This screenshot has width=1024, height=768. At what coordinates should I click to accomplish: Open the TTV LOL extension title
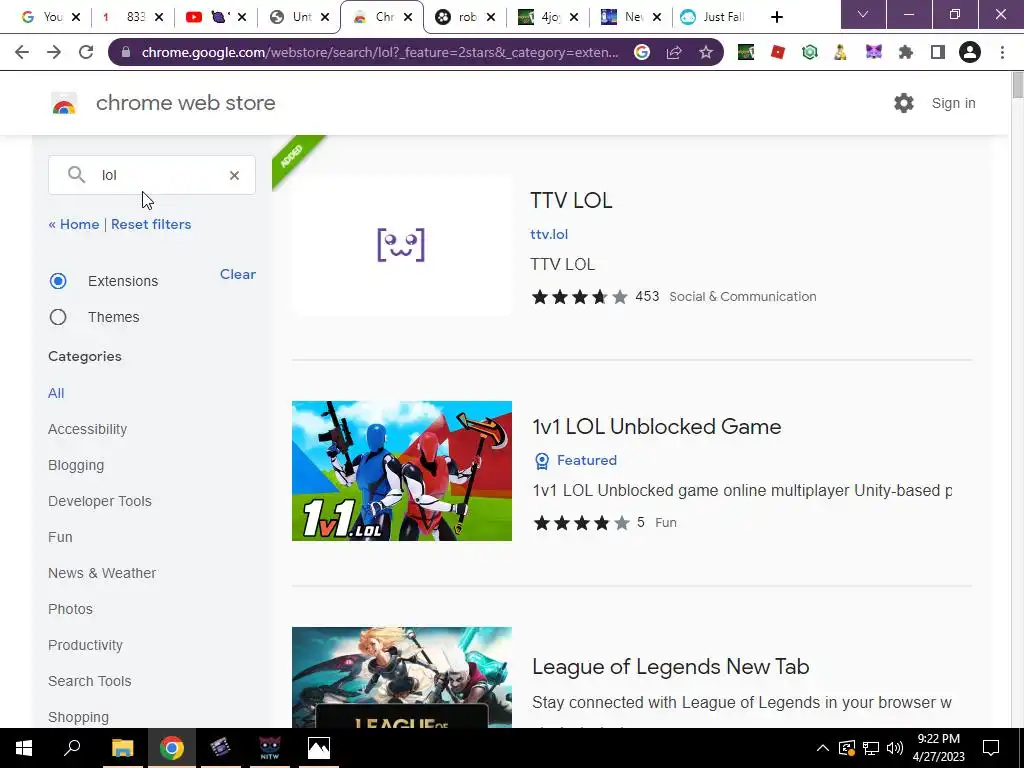point(571,200)
